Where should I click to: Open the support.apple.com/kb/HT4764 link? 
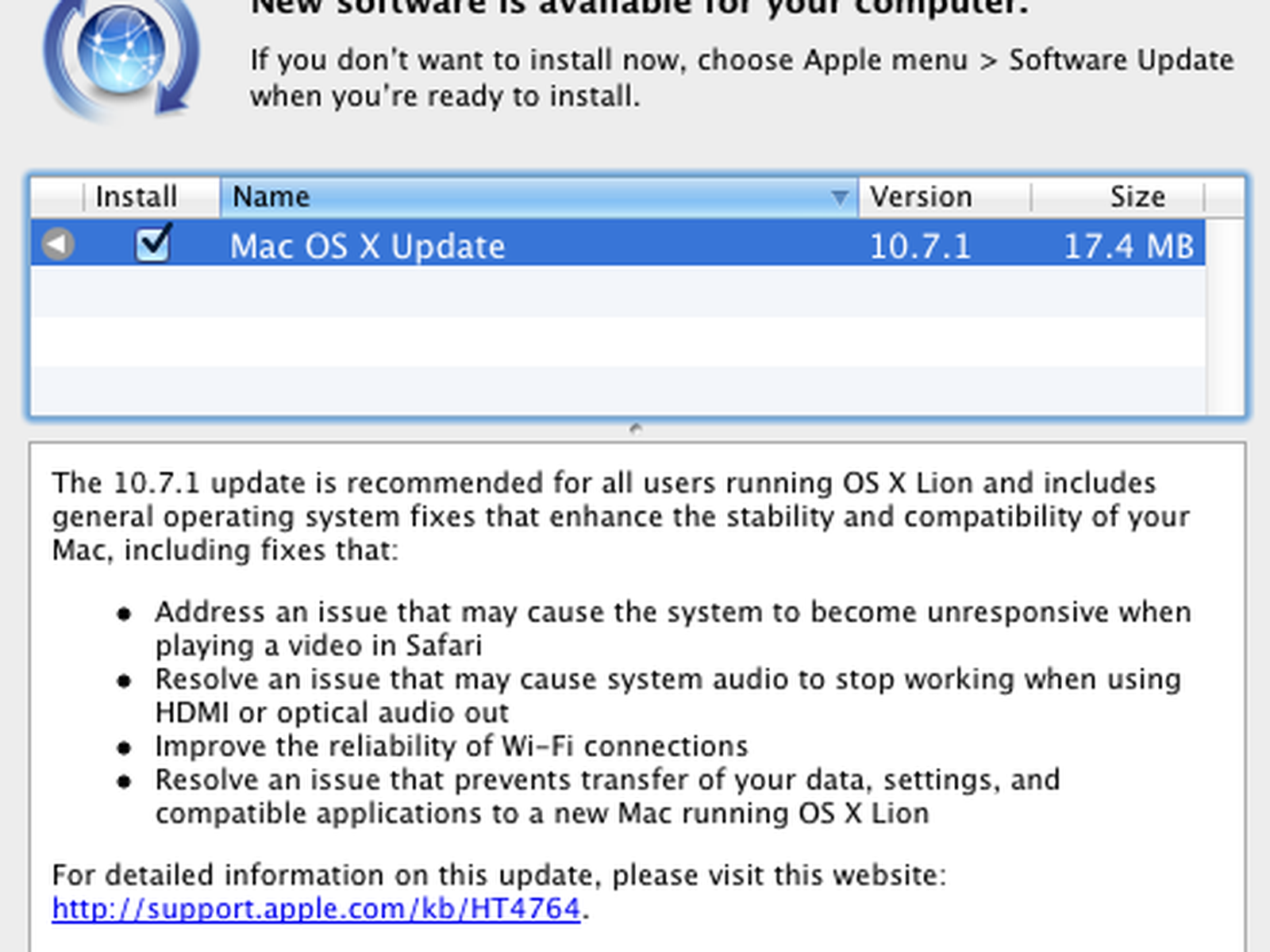tap(316, 908)
